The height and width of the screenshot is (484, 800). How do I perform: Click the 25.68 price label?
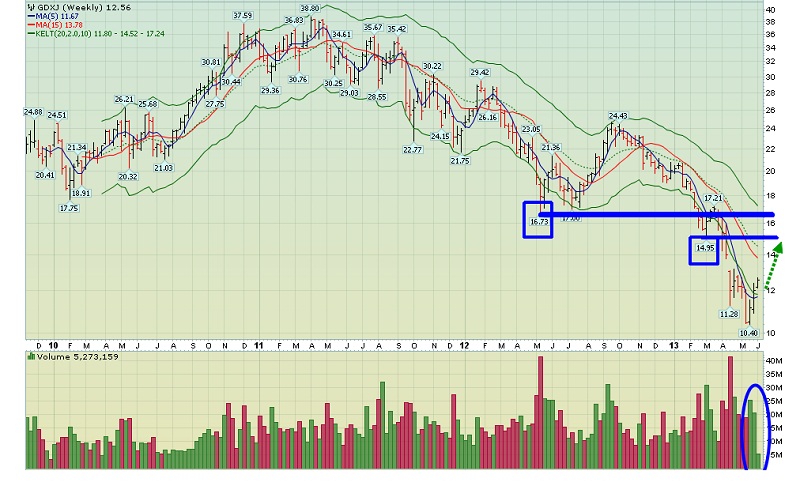[147, 104]
